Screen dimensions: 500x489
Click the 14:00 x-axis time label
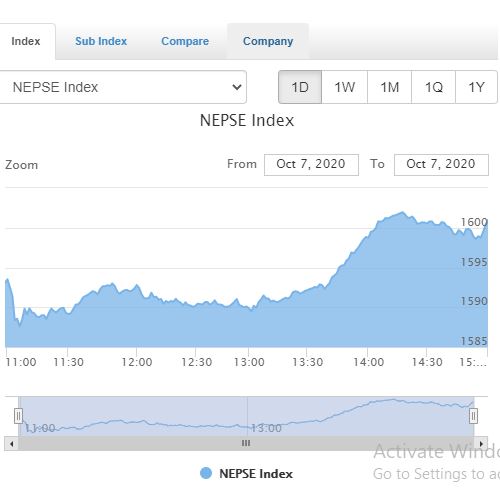tap(369, 362)
